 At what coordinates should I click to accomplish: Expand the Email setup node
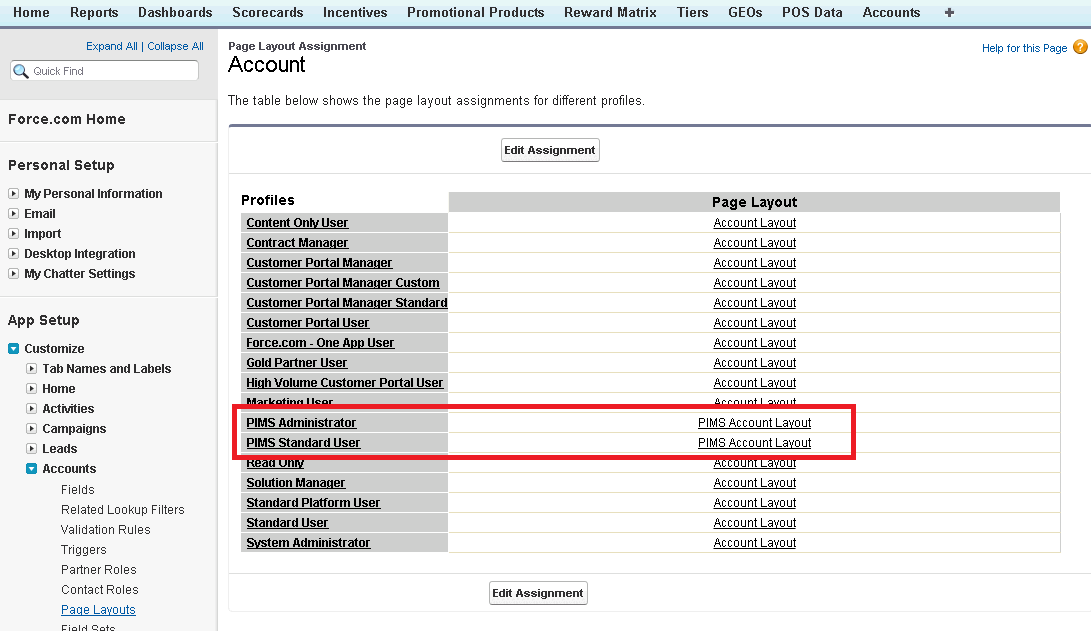tap(14, 214)
